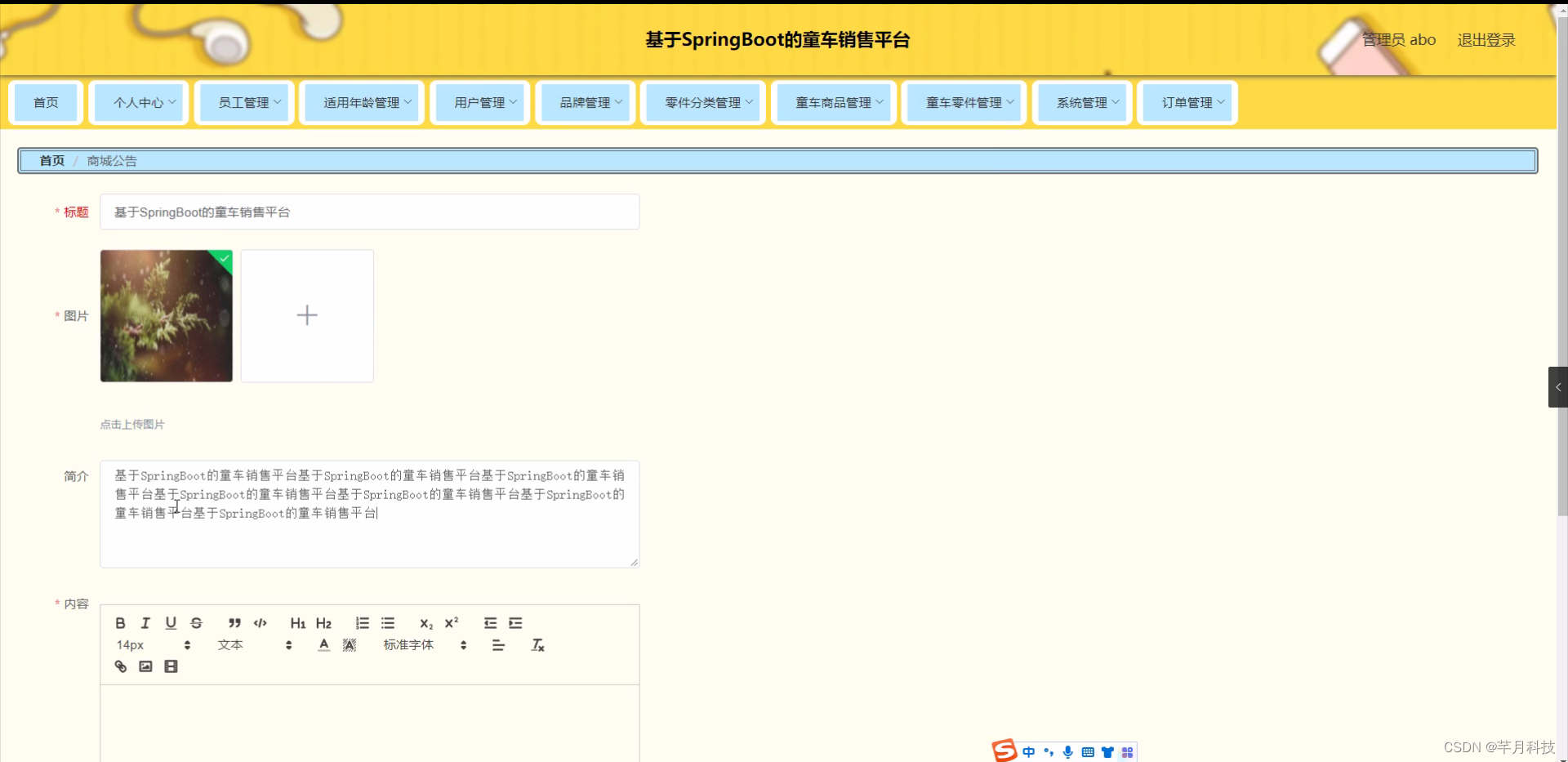1568x762 pixels.
Task: Toggle Sogou punctuation mode
Action: pos(1049,752)
